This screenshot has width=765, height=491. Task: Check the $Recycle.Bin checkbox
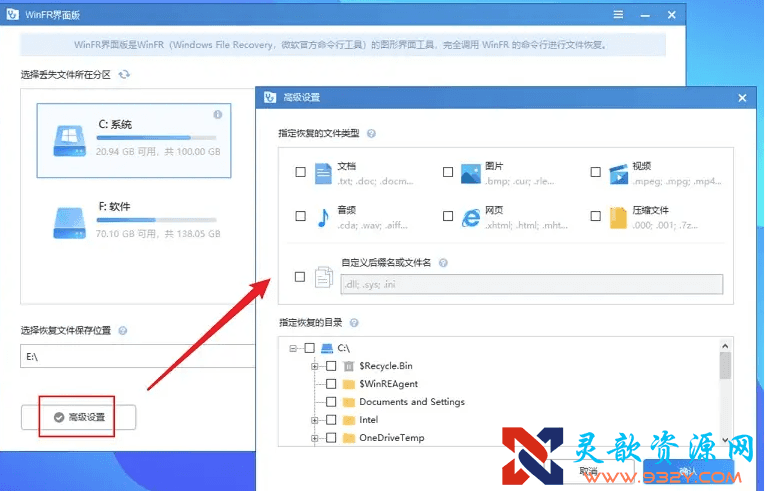point(331,366)
